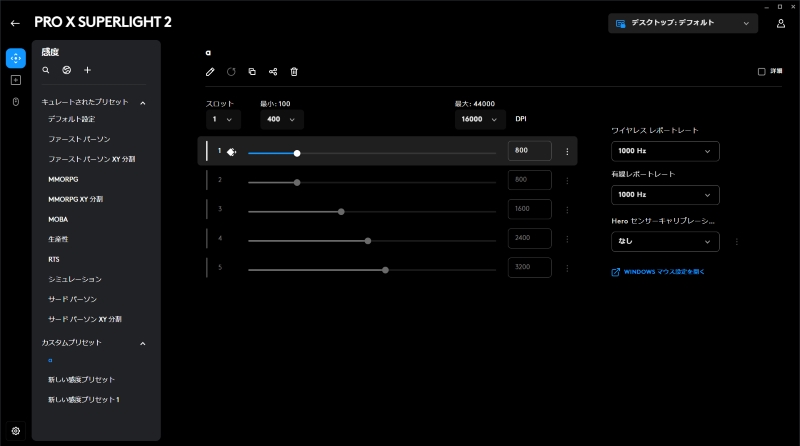Select custom preset named a
Image resolution: width=800 pixels, height=446 pixels.
[x=50, y=360]
